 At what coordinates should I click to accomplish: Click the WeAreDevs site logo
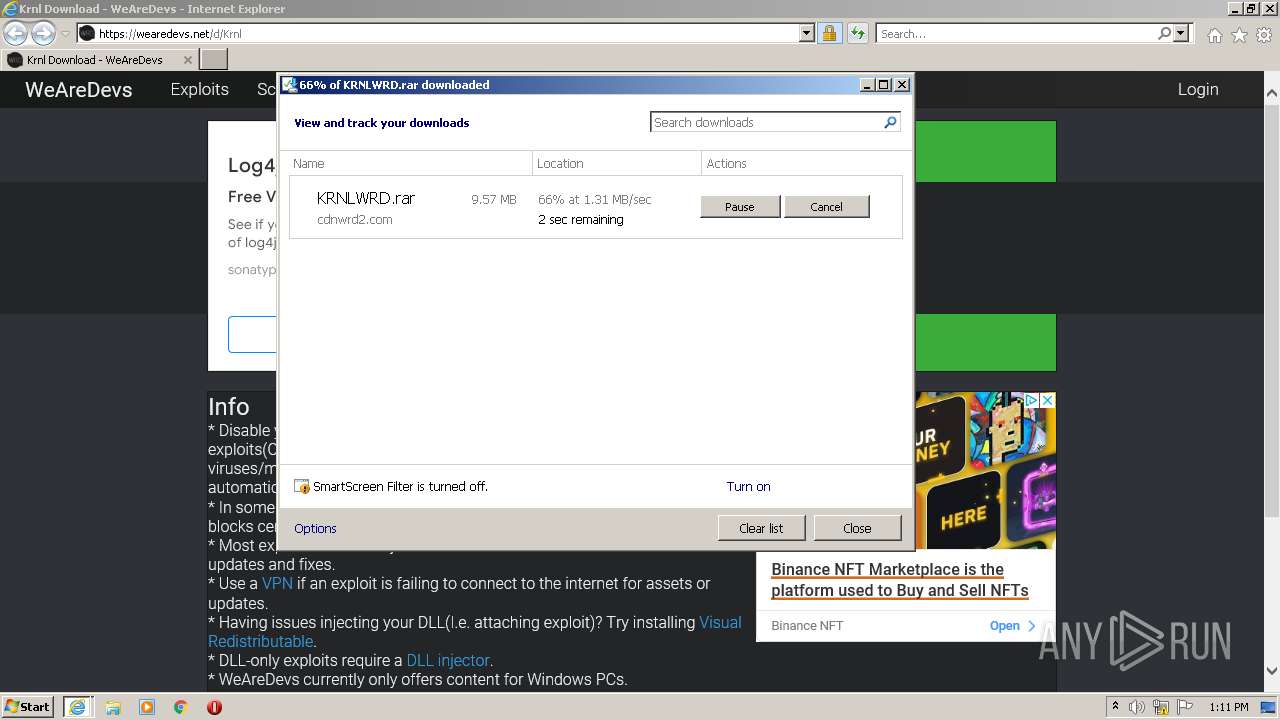[78, 89]
